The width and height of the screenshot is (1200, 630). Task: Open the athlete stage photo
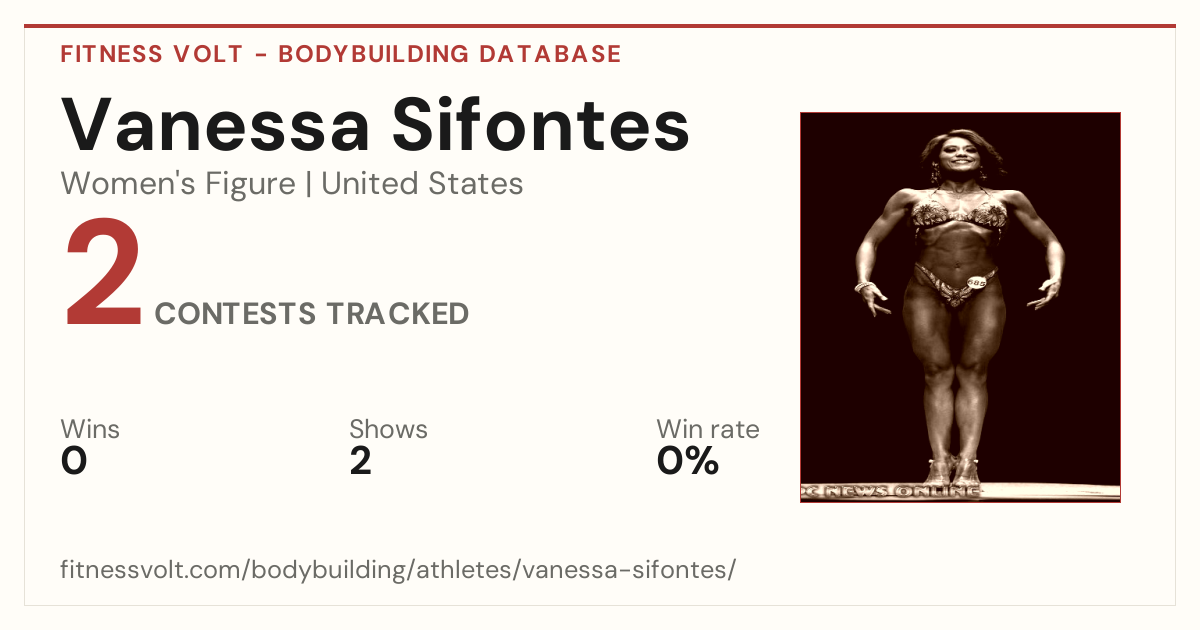click(x=960, y=307)
